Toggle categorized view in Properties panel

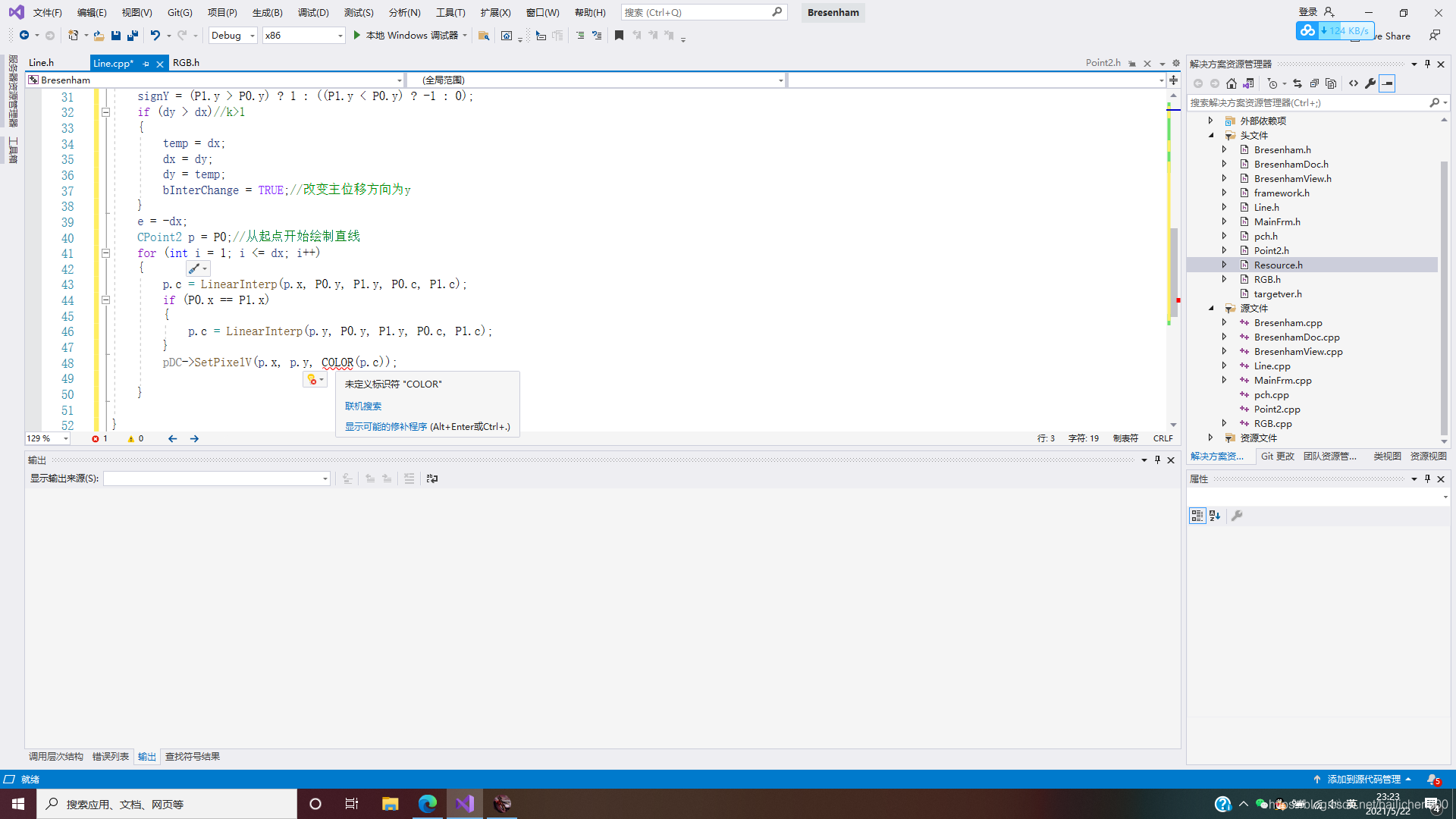point(1197,516)
